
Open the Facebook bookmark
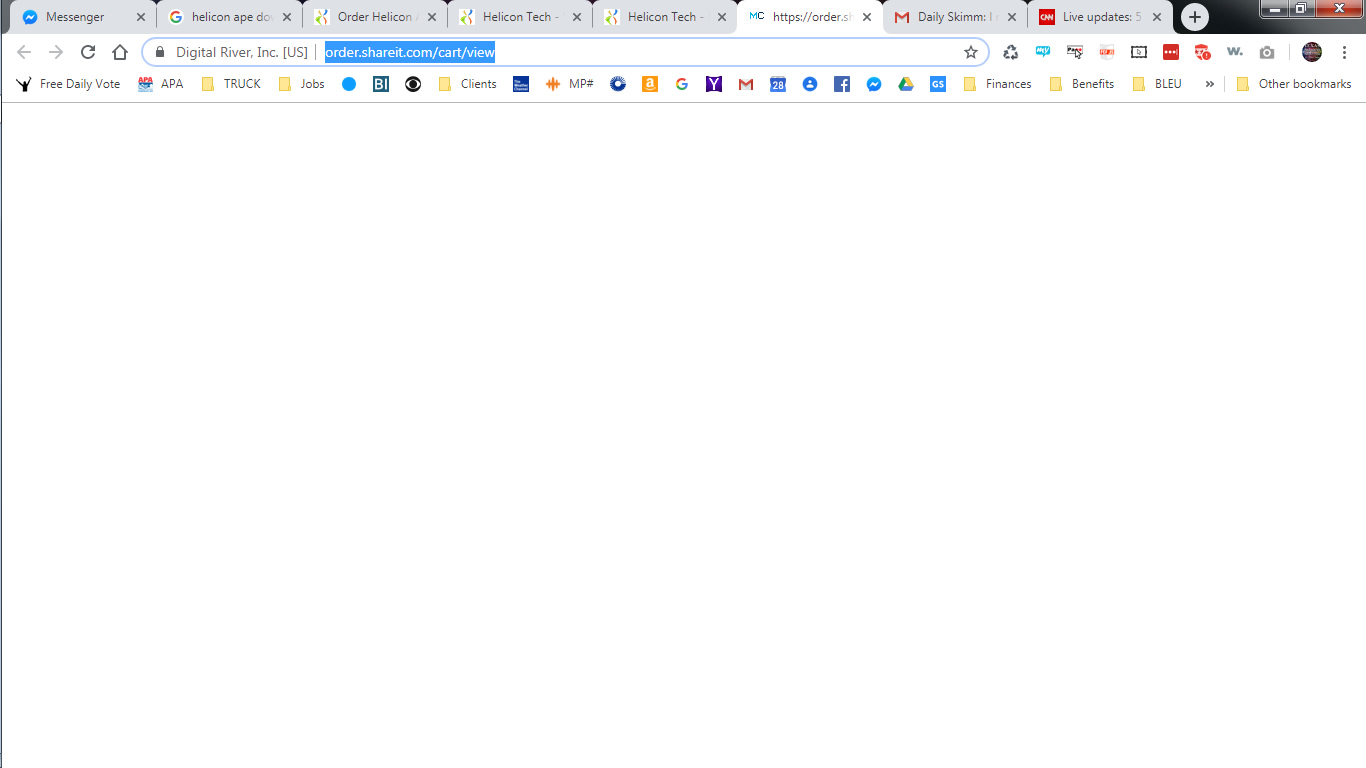click(841, 84)
